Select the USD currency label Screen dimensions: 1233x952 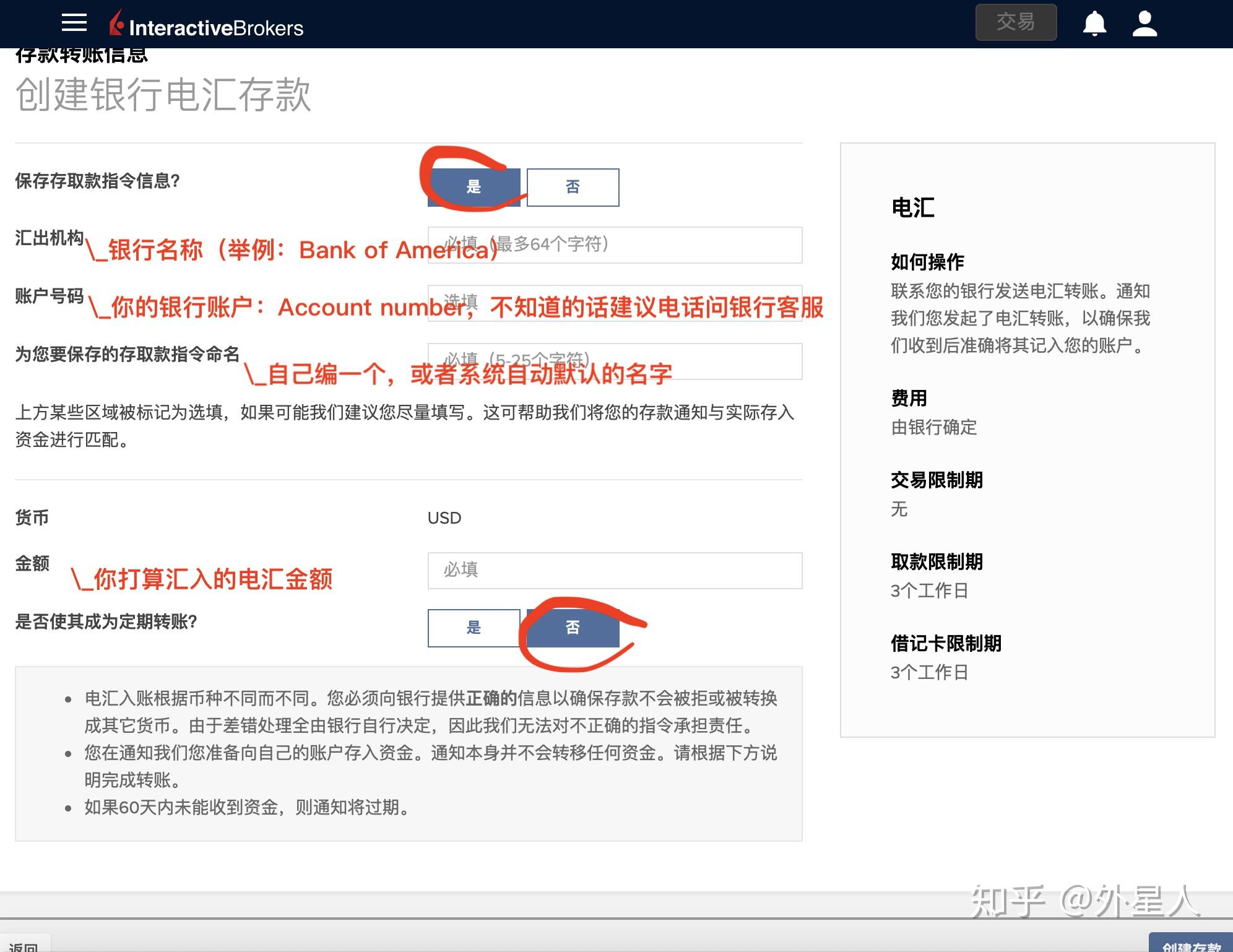443,517
